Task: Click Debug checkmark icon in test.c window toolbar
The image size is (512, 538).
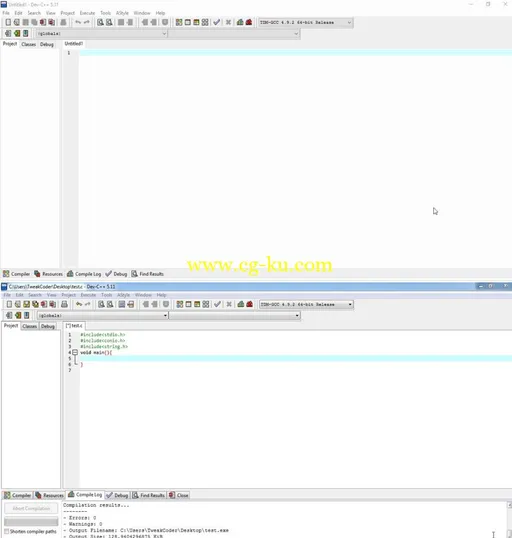Action: tap(217, 304)
